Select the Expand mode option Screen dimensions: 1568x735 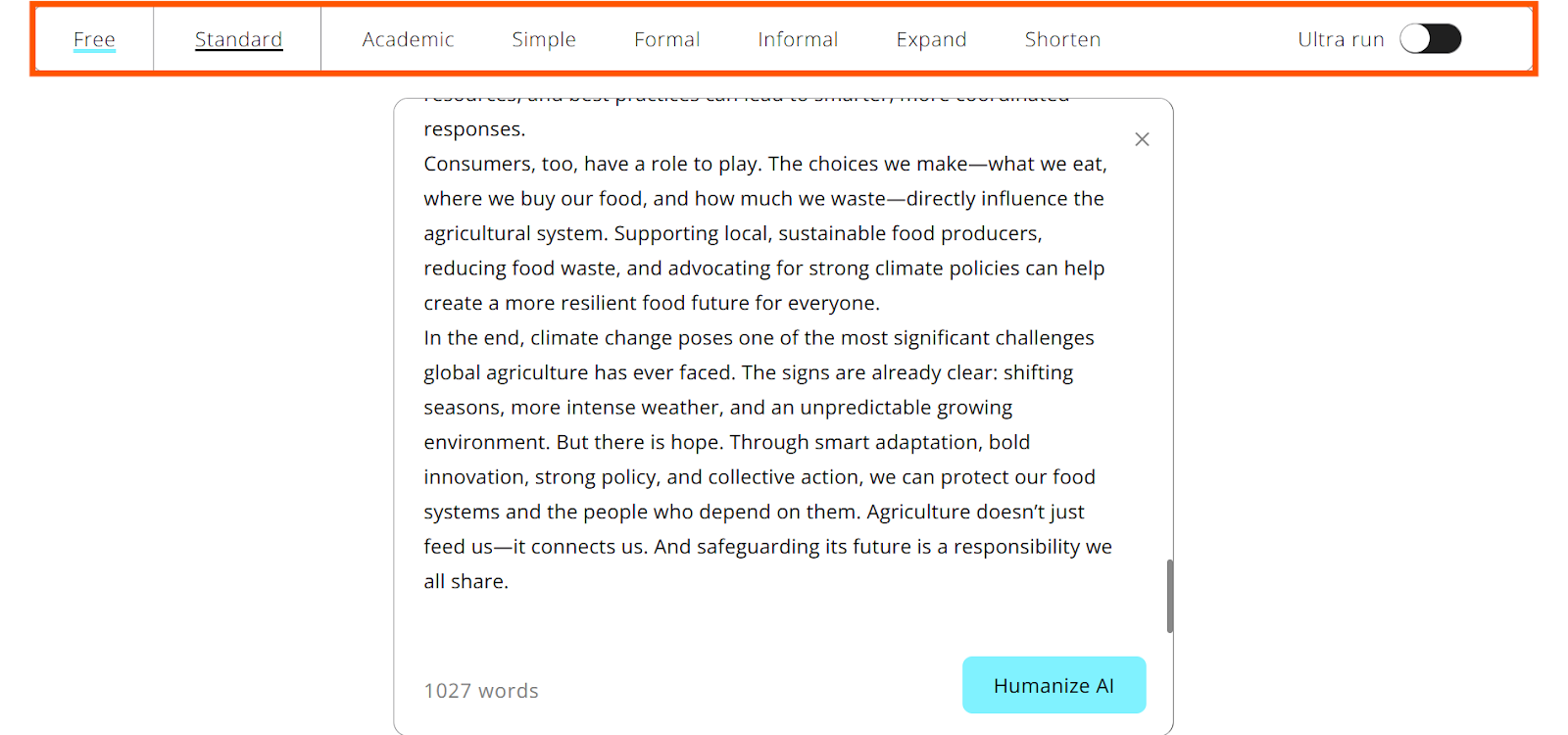(931, 39)
